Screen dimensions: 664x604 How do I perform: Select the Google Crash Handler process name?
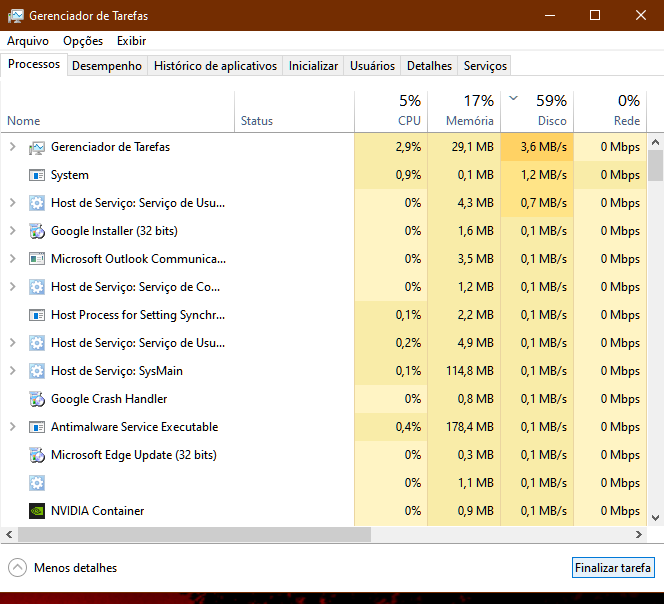pyautogui.click(x=109, y=399)
